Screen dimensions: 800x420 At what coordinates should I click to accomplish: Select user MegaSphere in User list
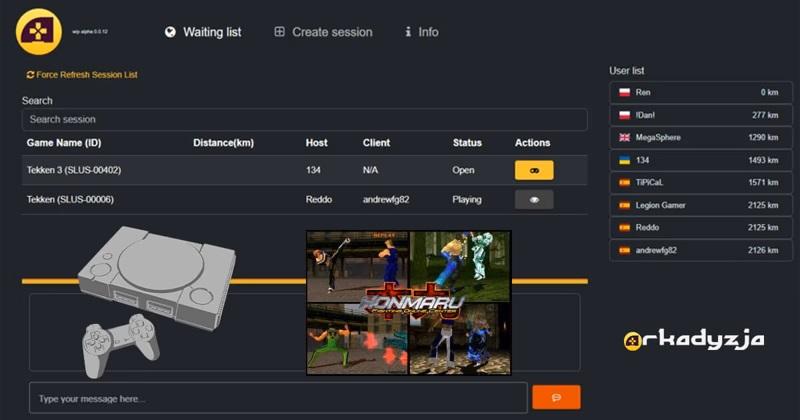701,137
